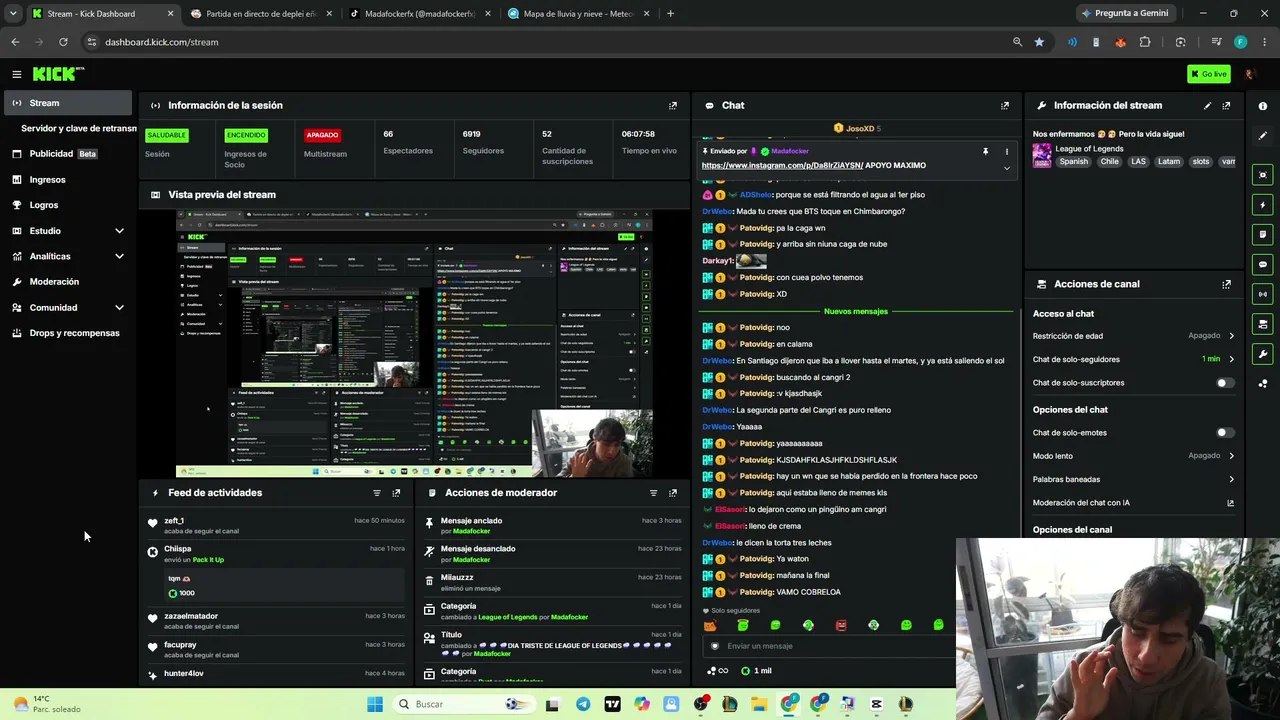1280x720 pixels.
Task: Pop out the Chat panel
Action: point(1005,105)
